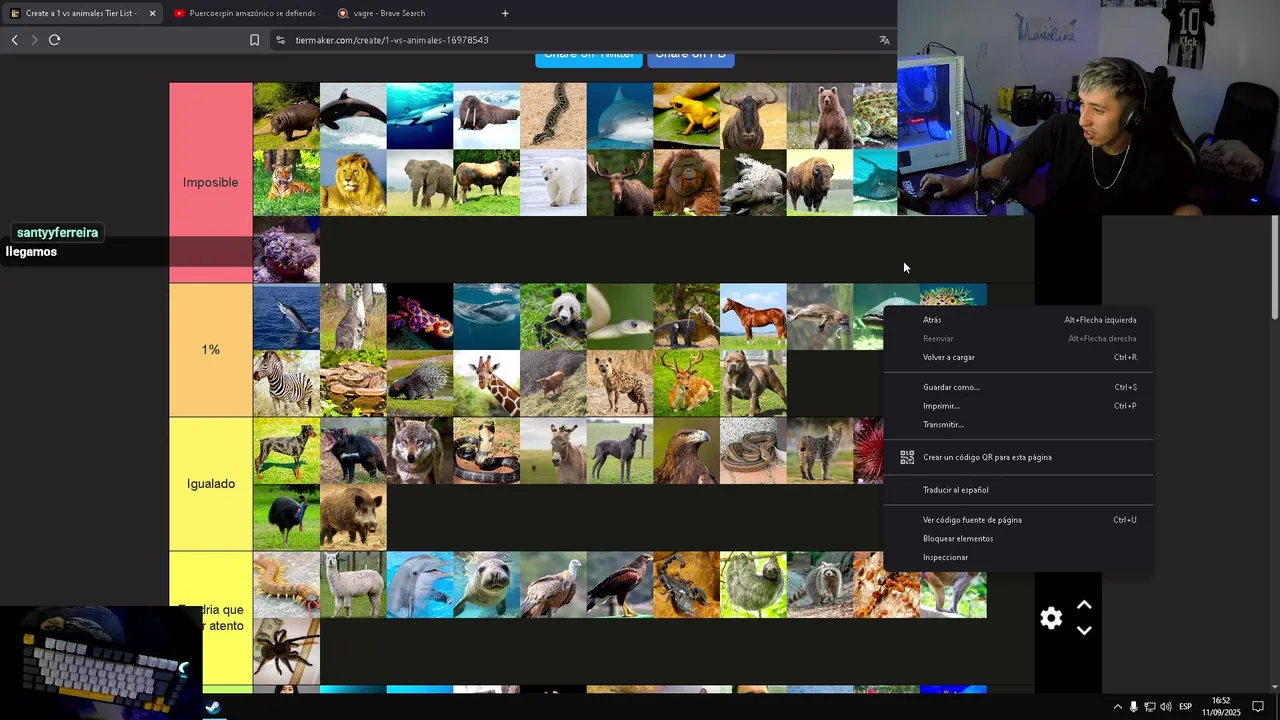This screenshot has width=1280, height=720.
Task: Select the brown horse thumbnail
Action: click(x=753, y=317)
